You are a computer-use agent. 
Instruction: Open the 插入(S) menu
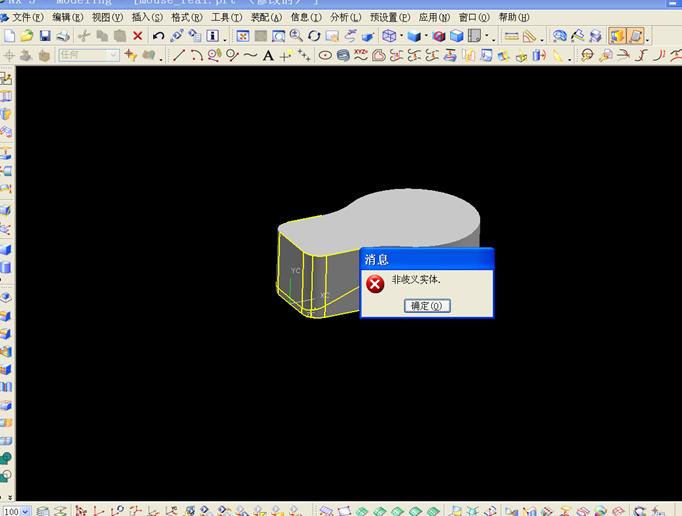click(147, 17)
